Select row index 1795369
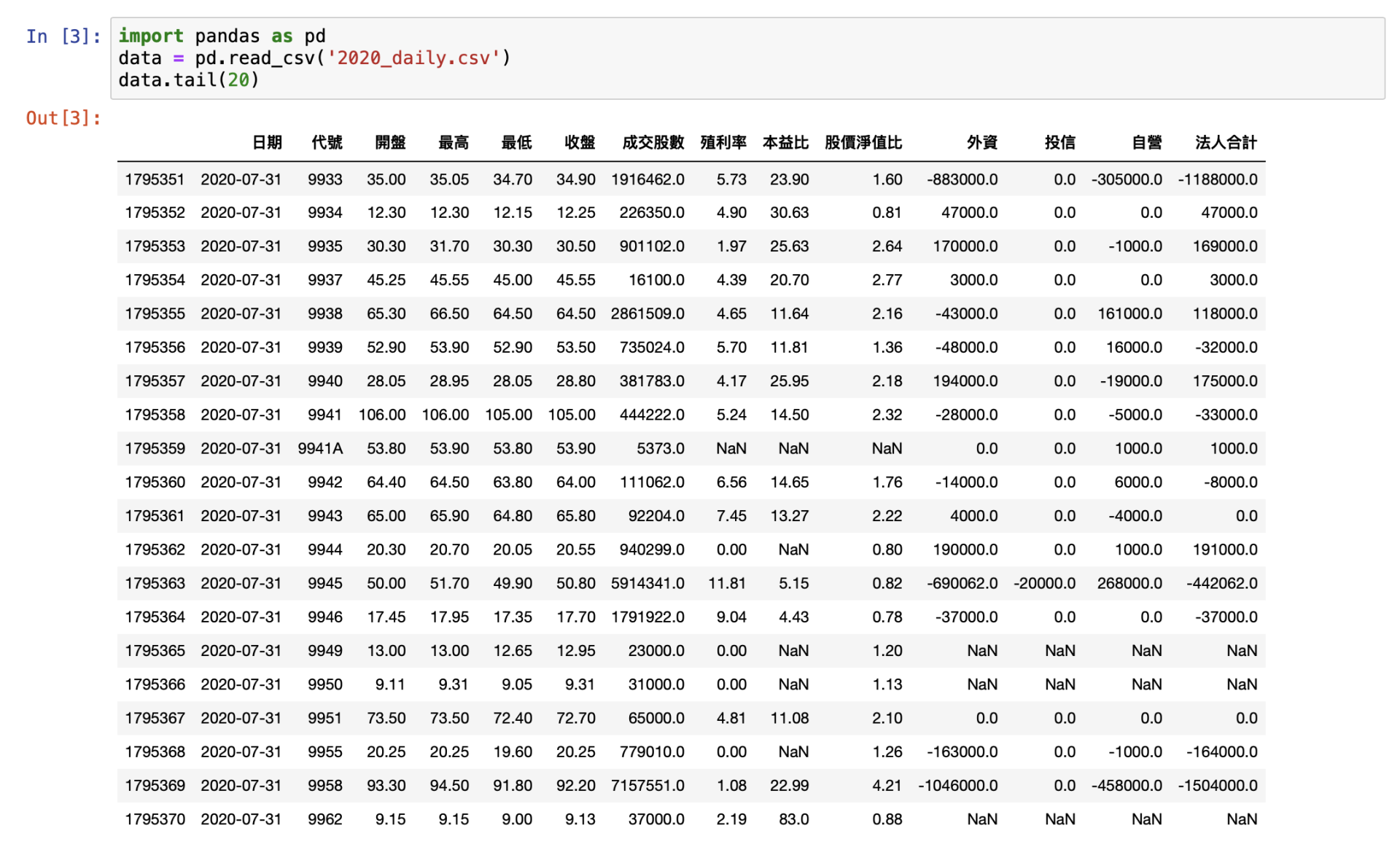This screenshot has height=844, width=1400. [155, 786]
